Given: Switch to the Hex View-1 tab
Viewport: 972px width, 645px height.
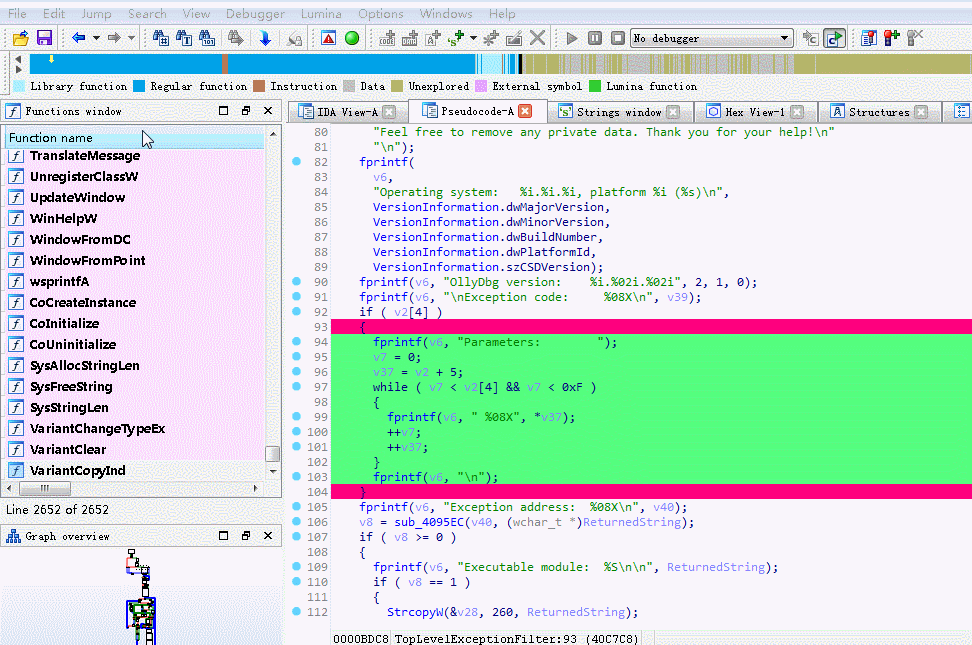Looking at the screenshot, I should (754, 112).
